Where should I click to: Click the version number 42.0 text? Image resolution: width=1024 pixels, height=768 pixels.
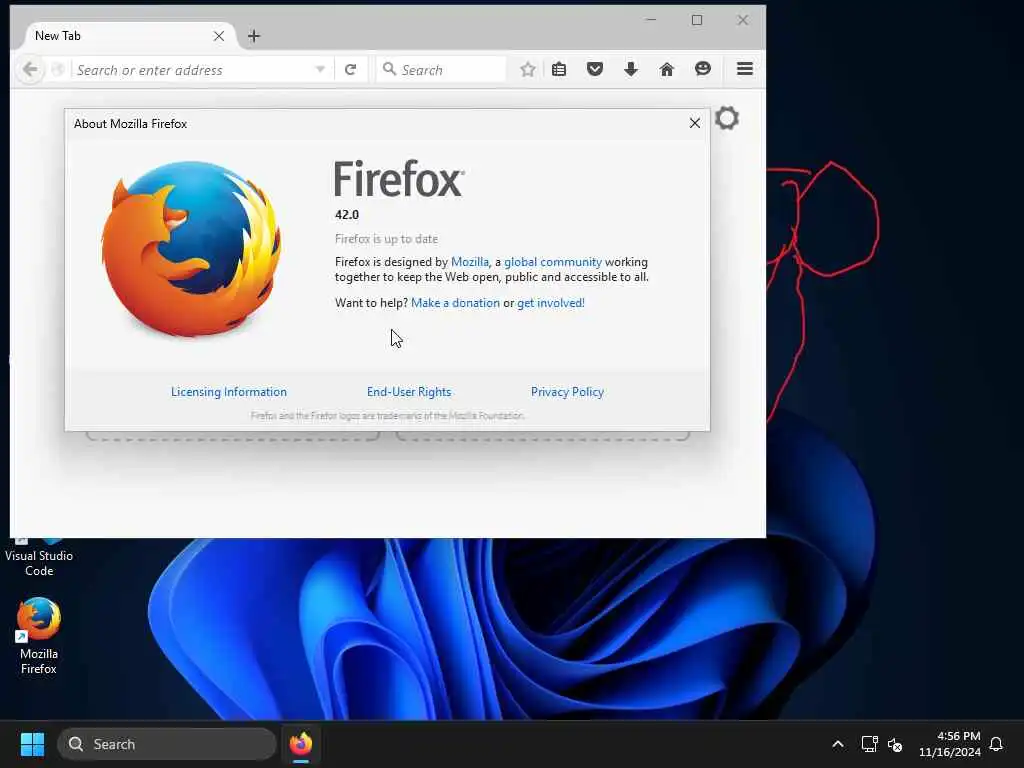[347, 215]
